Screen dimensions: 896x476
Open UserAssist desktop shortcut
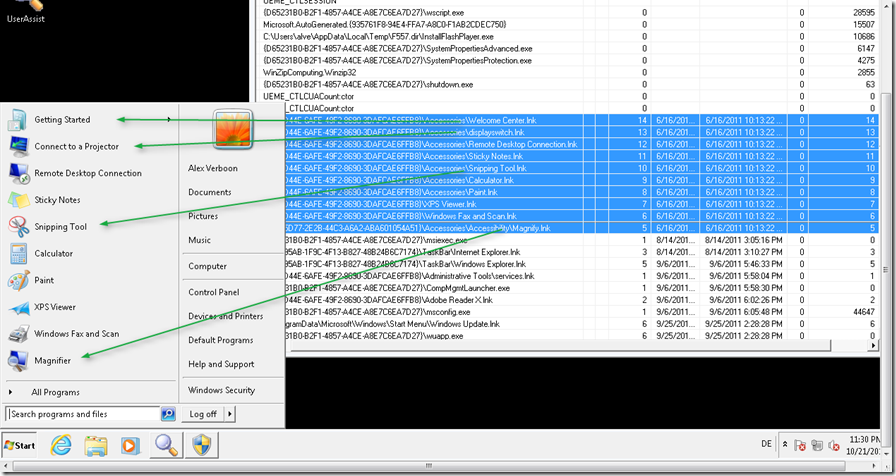26,11
